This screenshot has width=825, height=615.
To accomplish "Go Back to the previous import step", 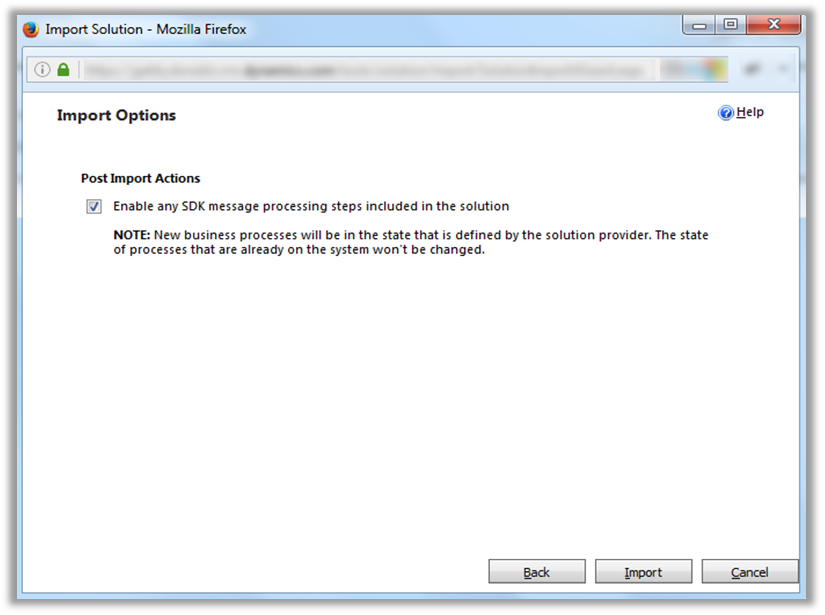I will click(x=537, y=572).
